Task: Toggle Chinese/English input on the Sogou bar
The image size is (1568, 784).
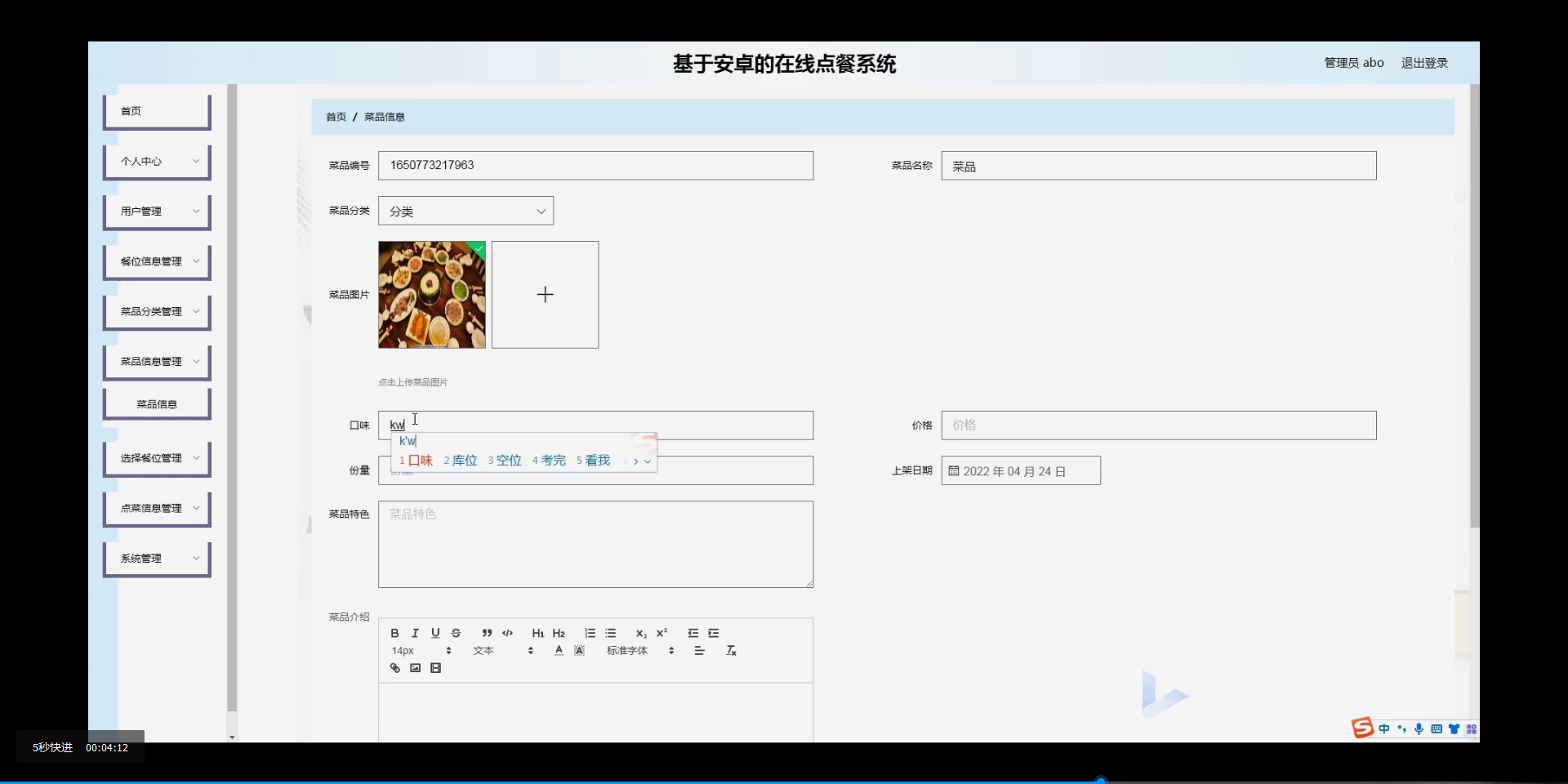Action: coord(1383,728)
